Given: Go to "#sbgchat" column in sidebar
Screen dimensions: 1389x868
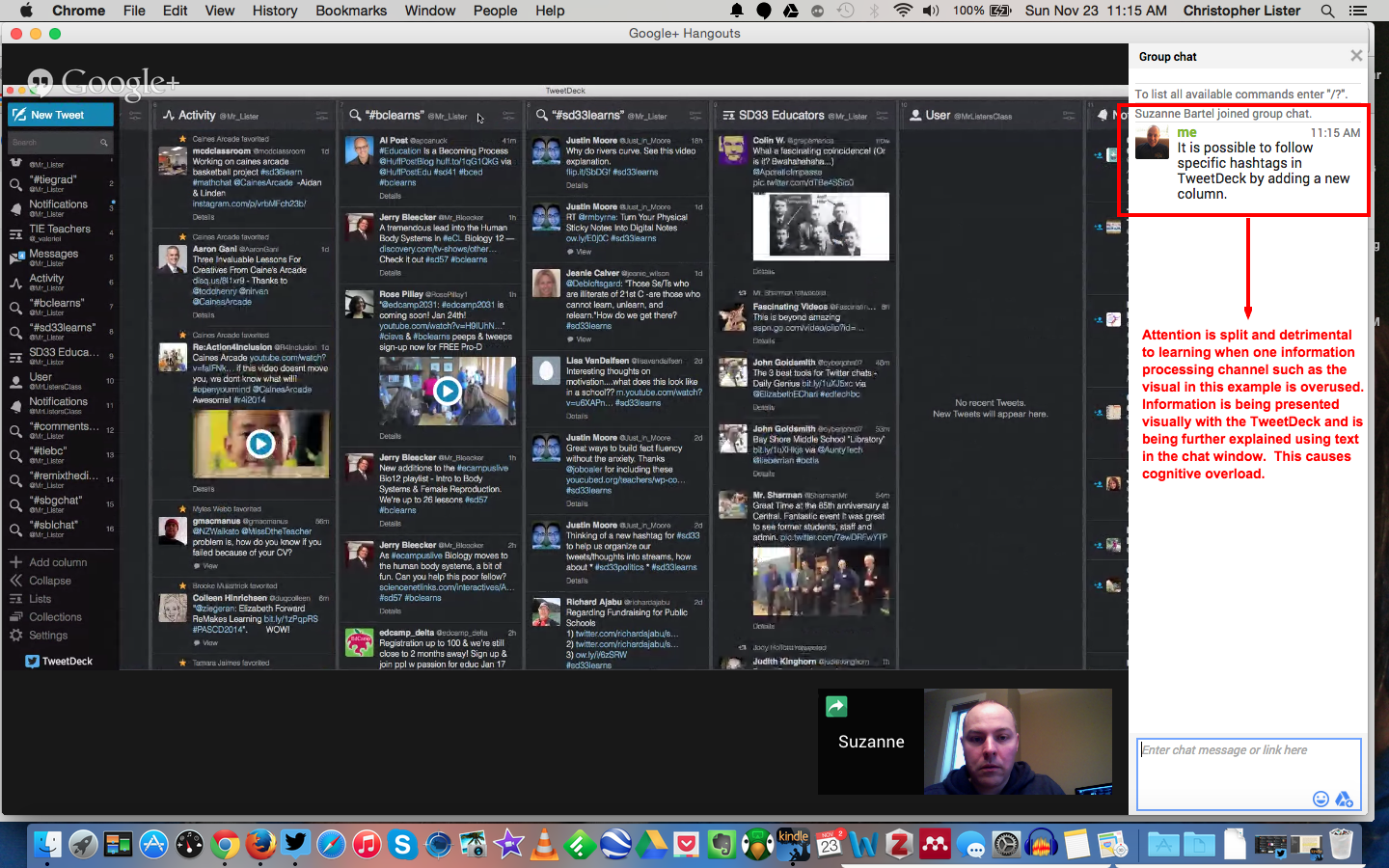Looking at the screenshot, I should point(62,503).
